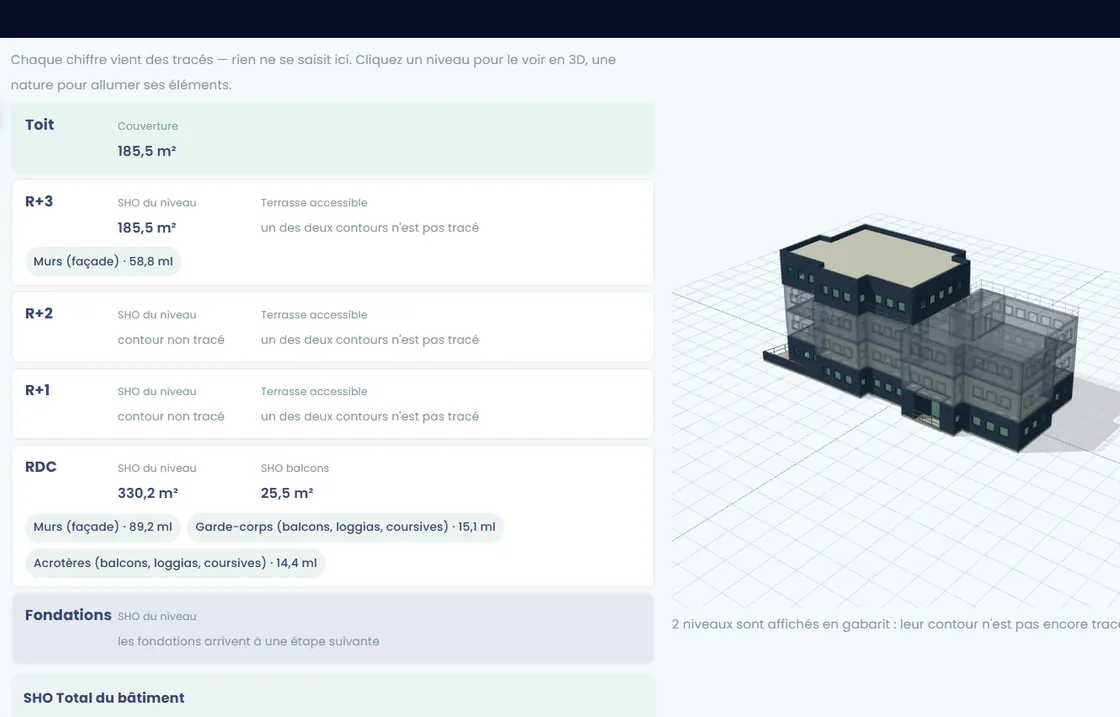Show the R+3 level in 3D
Viewport: 1120px width, 717px height.
coord(332,232)
